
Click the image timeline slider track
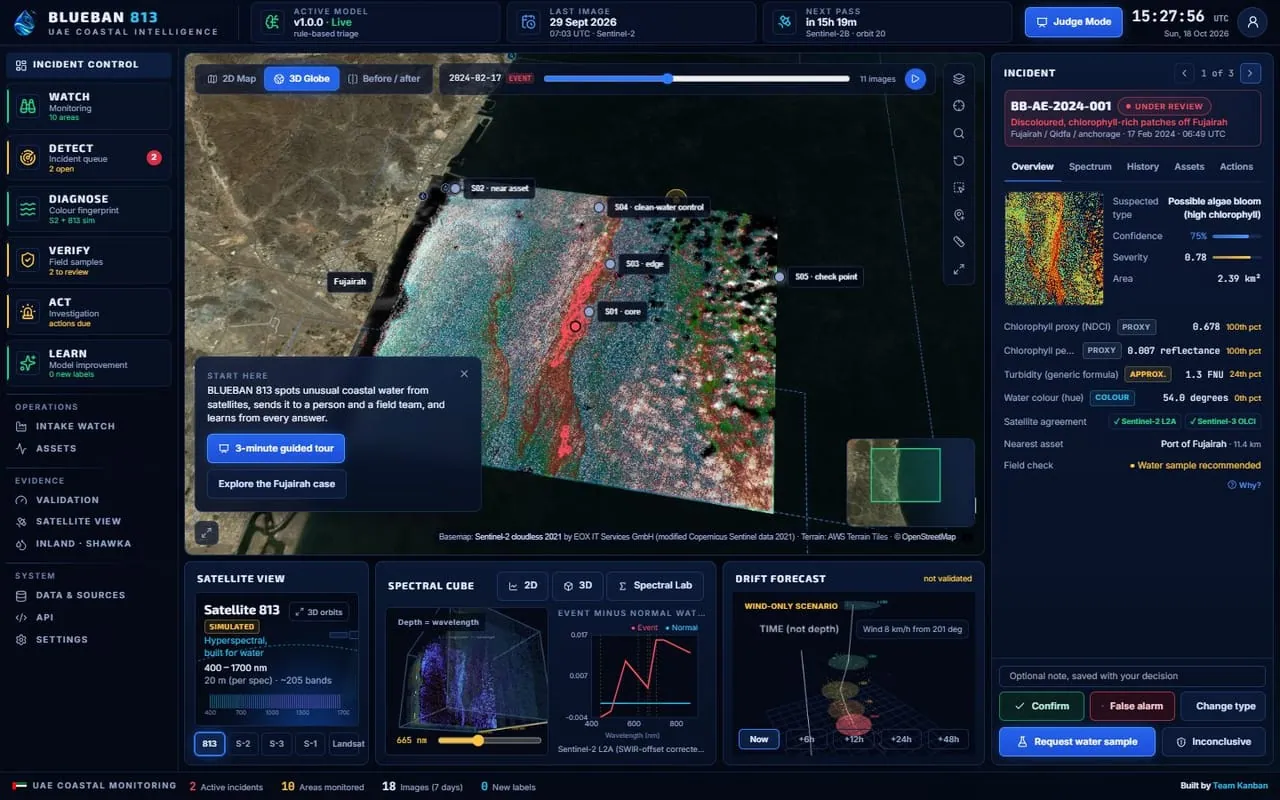tap(696, 79)
